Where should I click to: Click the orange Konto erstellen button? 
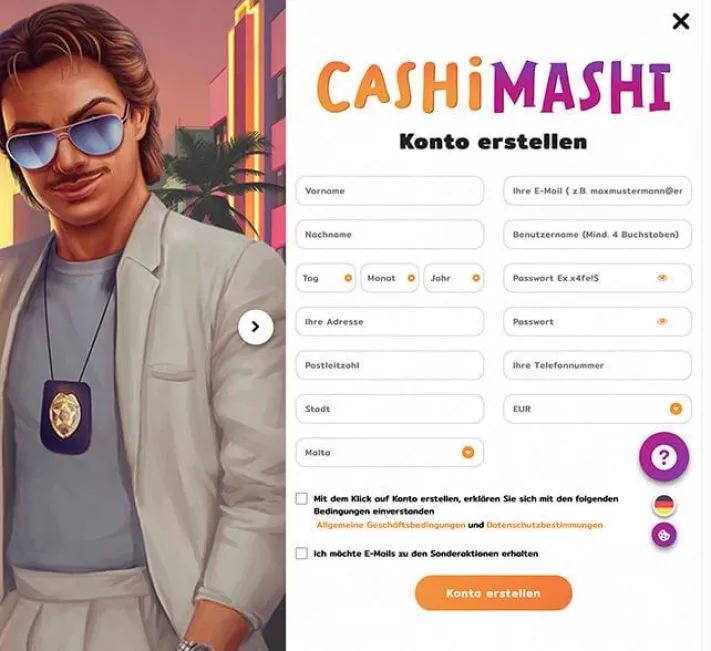[493, 593]
